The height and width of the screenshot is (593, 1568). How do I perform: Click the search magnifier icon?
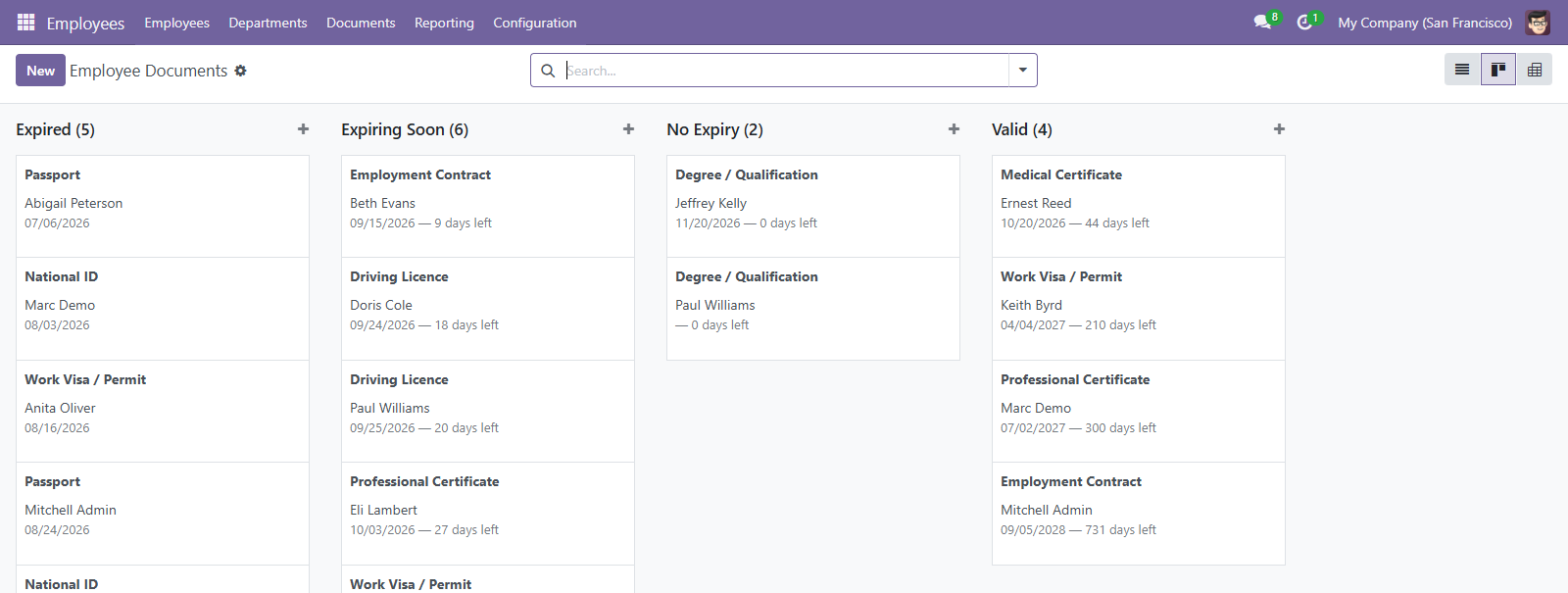pos(548,71)
